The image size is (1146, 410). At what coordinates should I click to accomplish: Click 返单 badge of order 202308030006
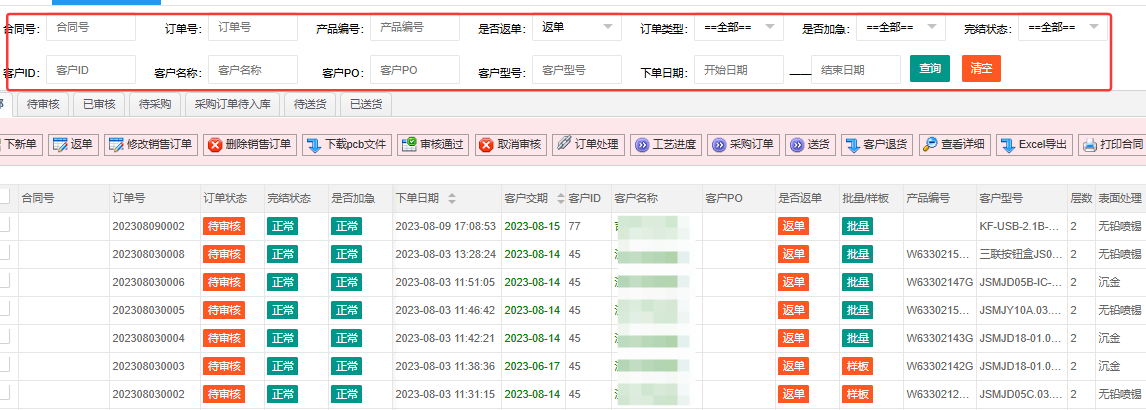pos(793,282)
